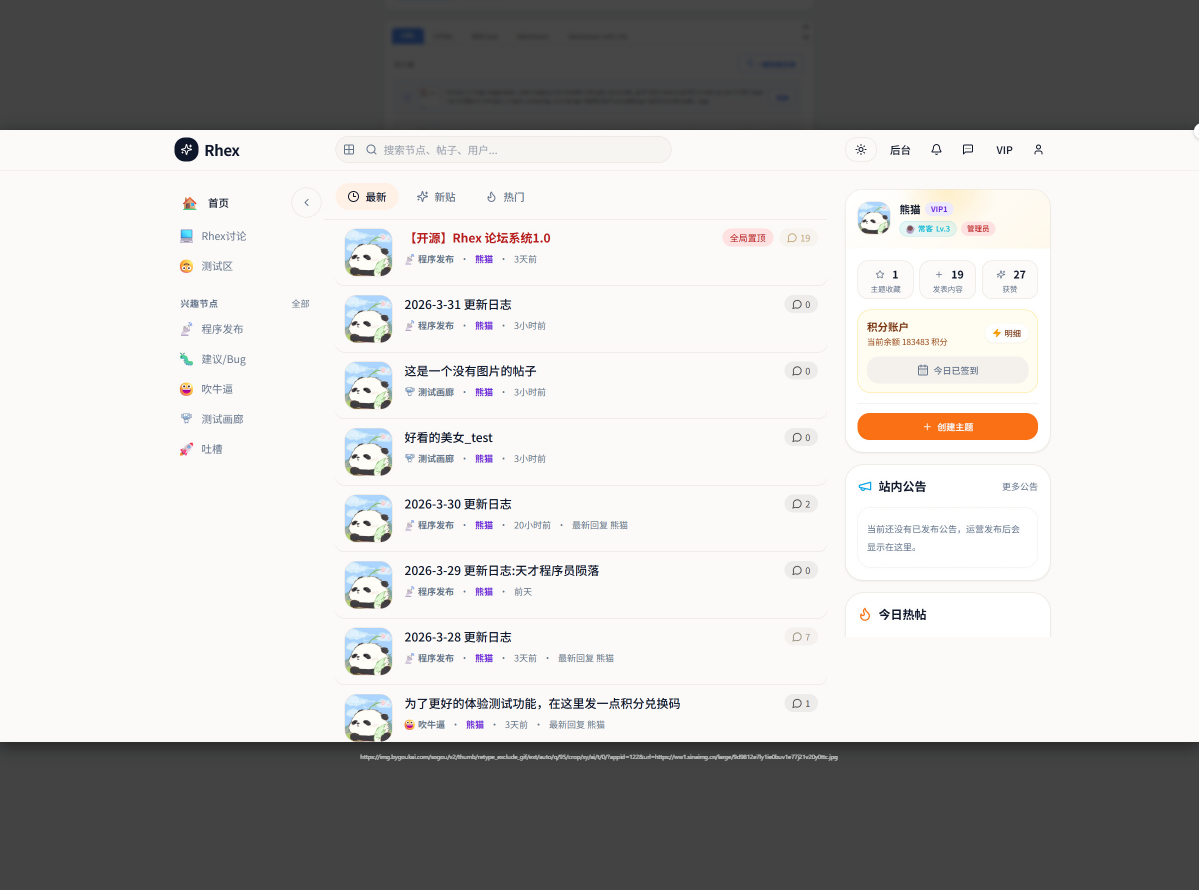Open post 为了更好的体验测试功能 积分兑换码
This screenshot has height=890, width=1199.
click(x=542, y=704)
